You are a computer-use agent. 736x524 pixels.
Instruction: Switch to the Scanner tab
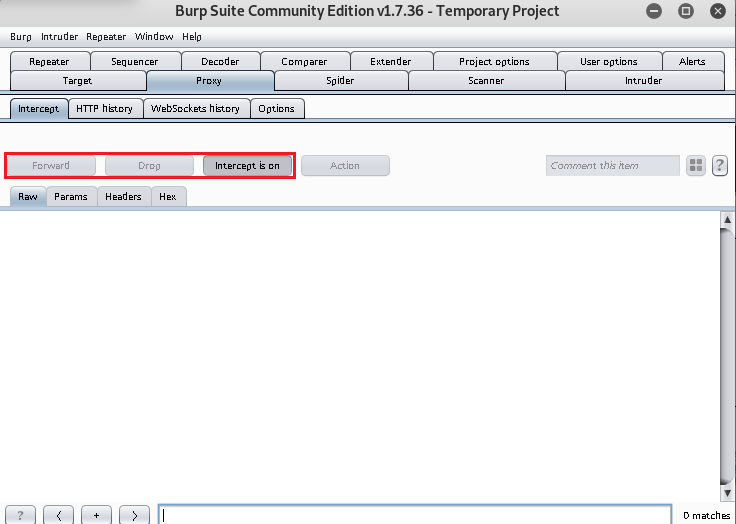(486, 81)
